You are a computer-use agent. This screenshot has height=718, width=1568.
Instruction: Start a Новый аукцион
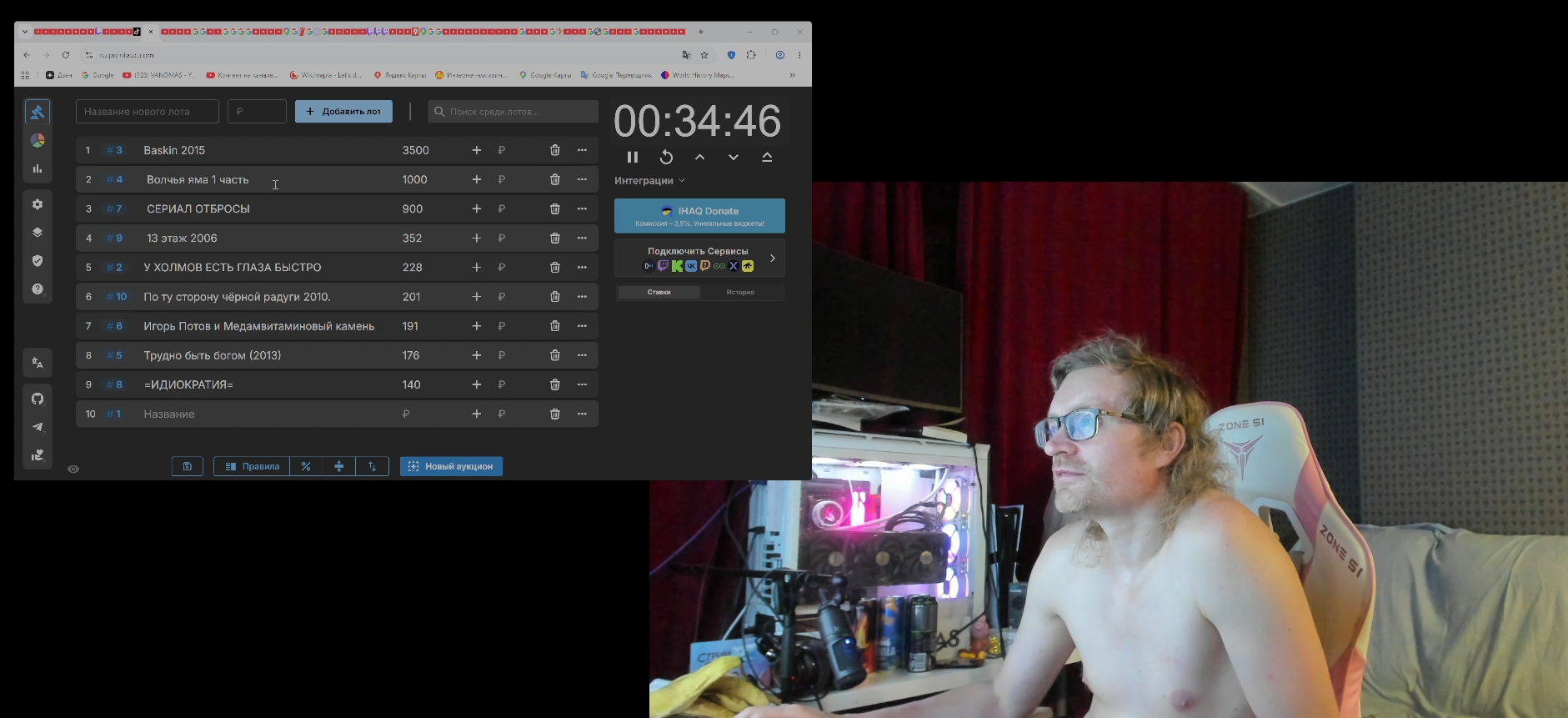pyautogui.click(x=451, y=466)
